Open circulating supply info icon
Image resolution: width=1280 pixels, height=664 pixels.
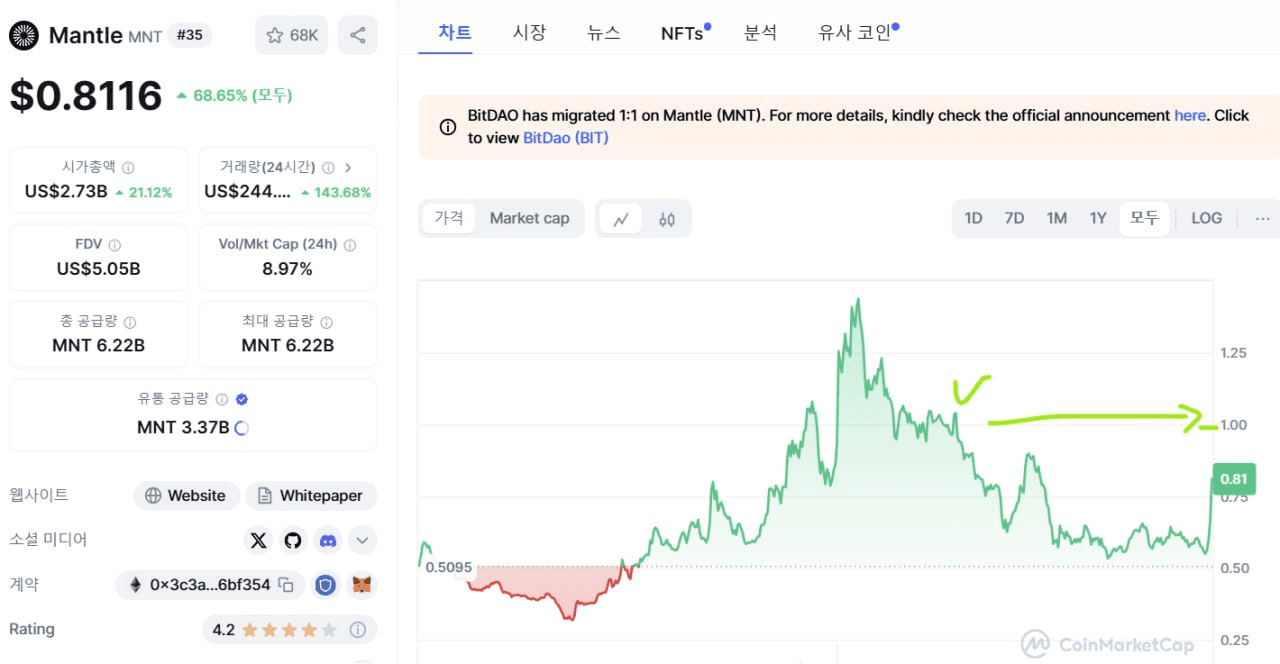click(222, 399)
